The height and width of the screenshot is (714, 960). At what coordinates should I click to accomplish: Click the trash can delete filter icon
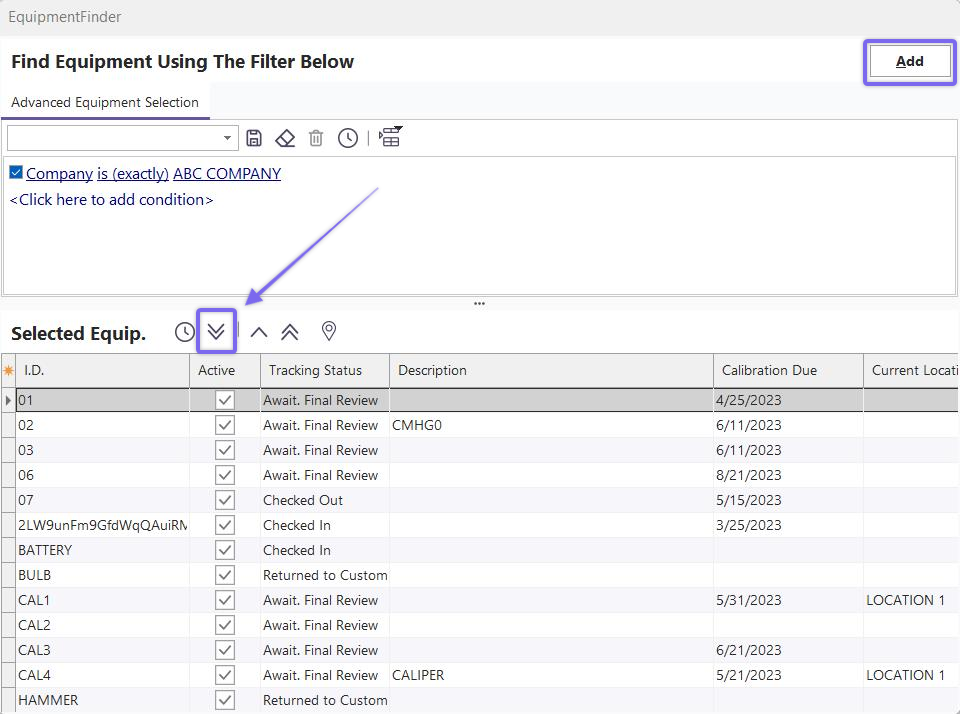point(316,138)
